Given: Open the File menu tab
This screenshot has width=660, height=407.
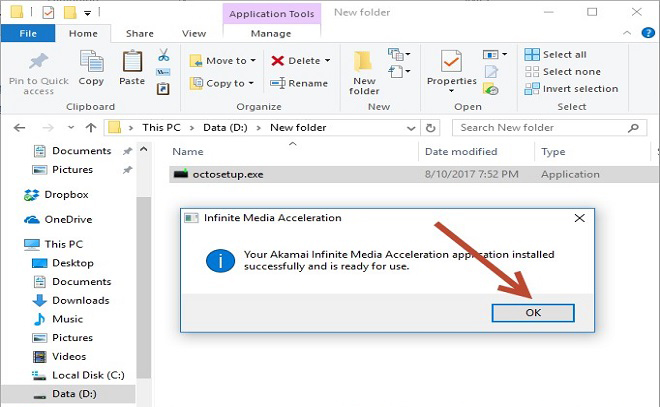Looking at the screenshot, I should click(28, 33).
